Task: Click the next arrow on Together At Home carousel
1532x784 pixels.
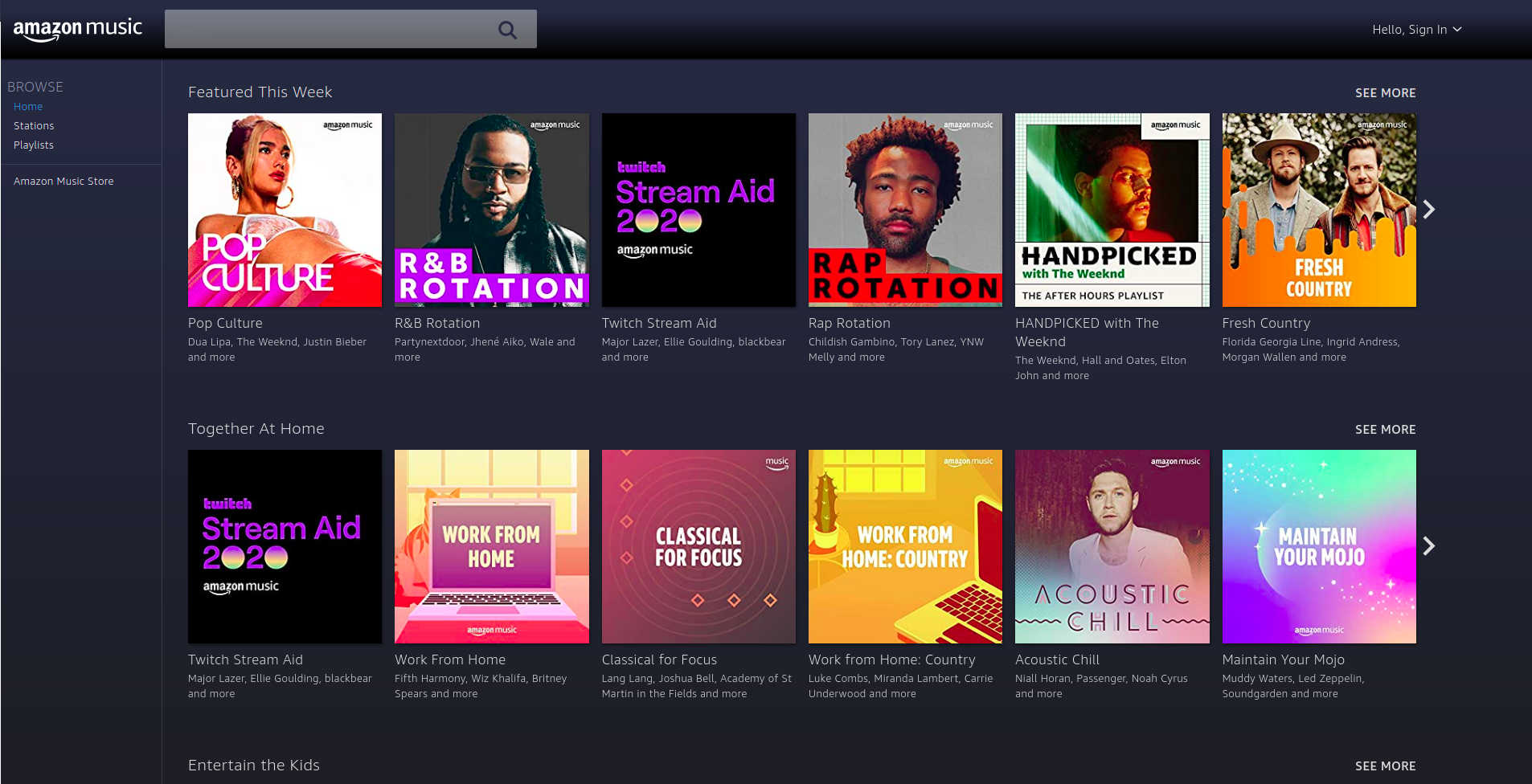Action: click(x=1429, y=545)
